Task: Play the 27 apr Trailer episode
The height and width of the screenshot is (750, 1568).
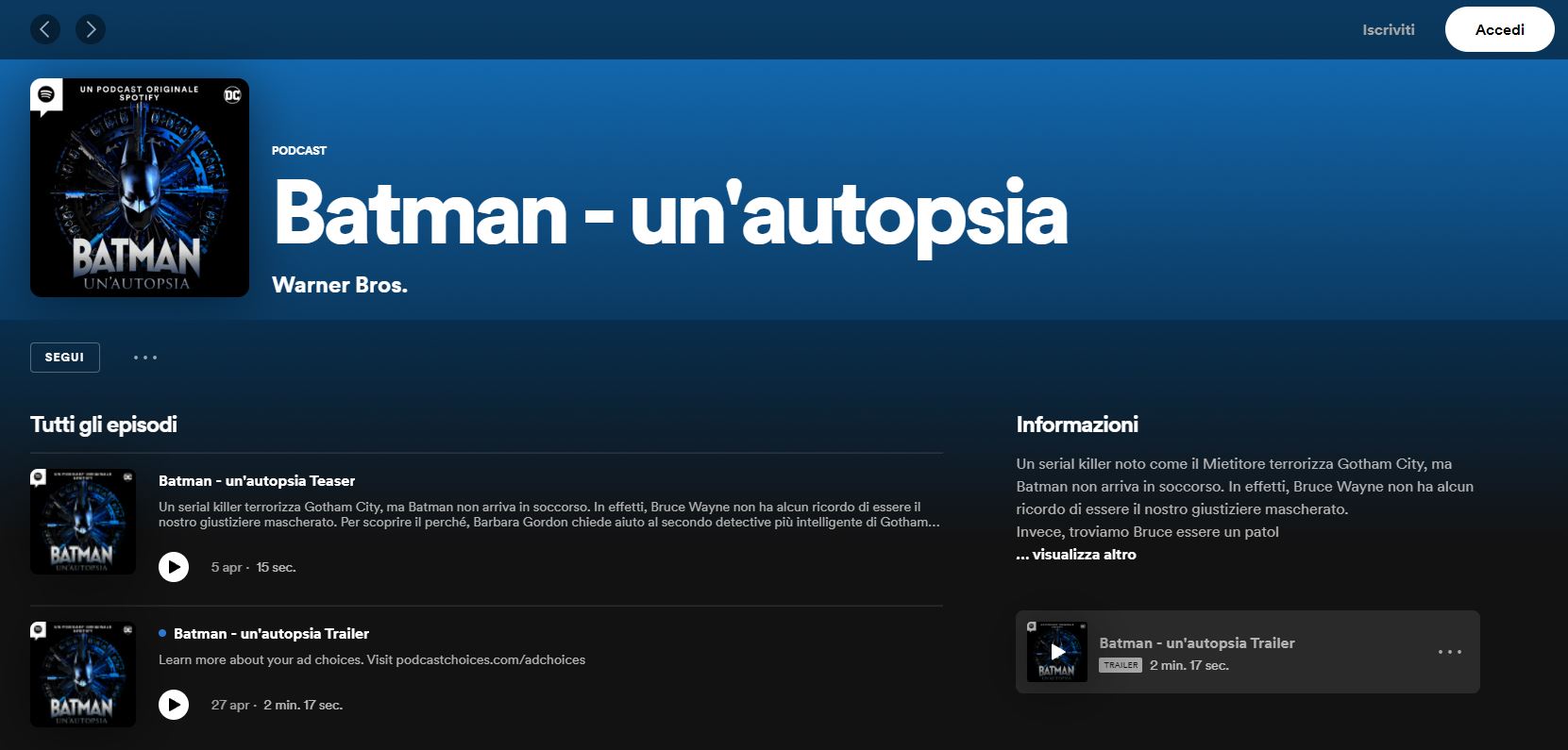Action: [174, 705]
